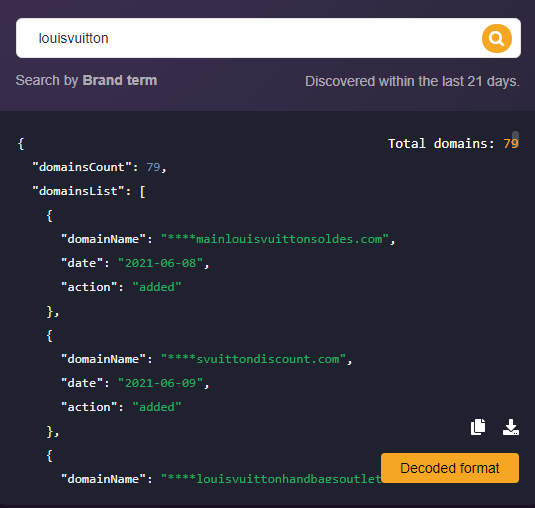Select the "Total domains: 79" counter
Screen dimensions: 535x508
pos(453,144)
